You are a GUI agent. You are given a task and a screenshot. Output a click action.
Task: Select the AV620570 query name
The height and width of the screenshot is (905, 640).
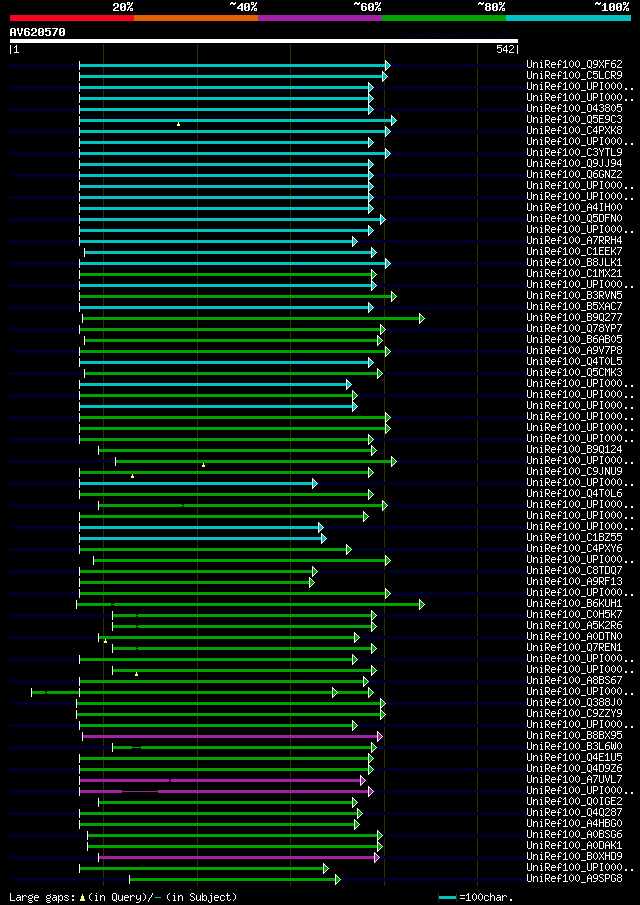(x=38, y=32)
